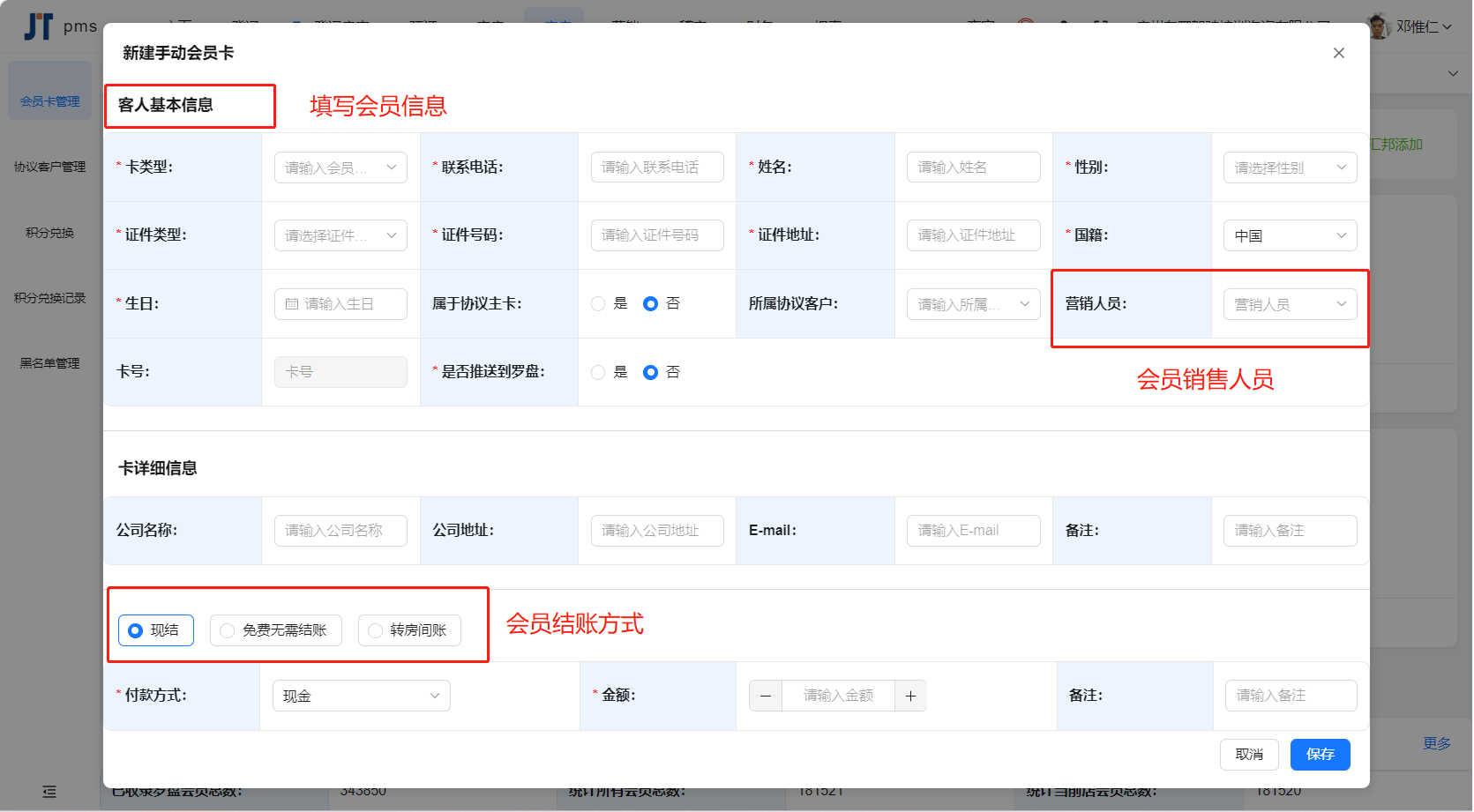Click the 取消 button
This screenshot has height=812, width=1474.
click(1249, 755)
